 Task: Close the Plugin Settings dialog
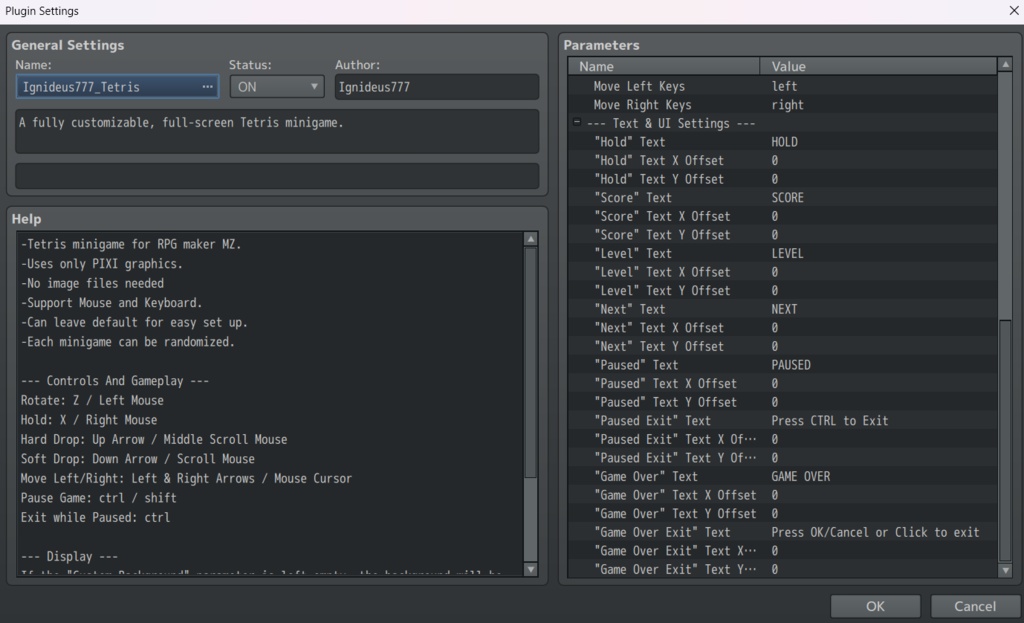1014,10
